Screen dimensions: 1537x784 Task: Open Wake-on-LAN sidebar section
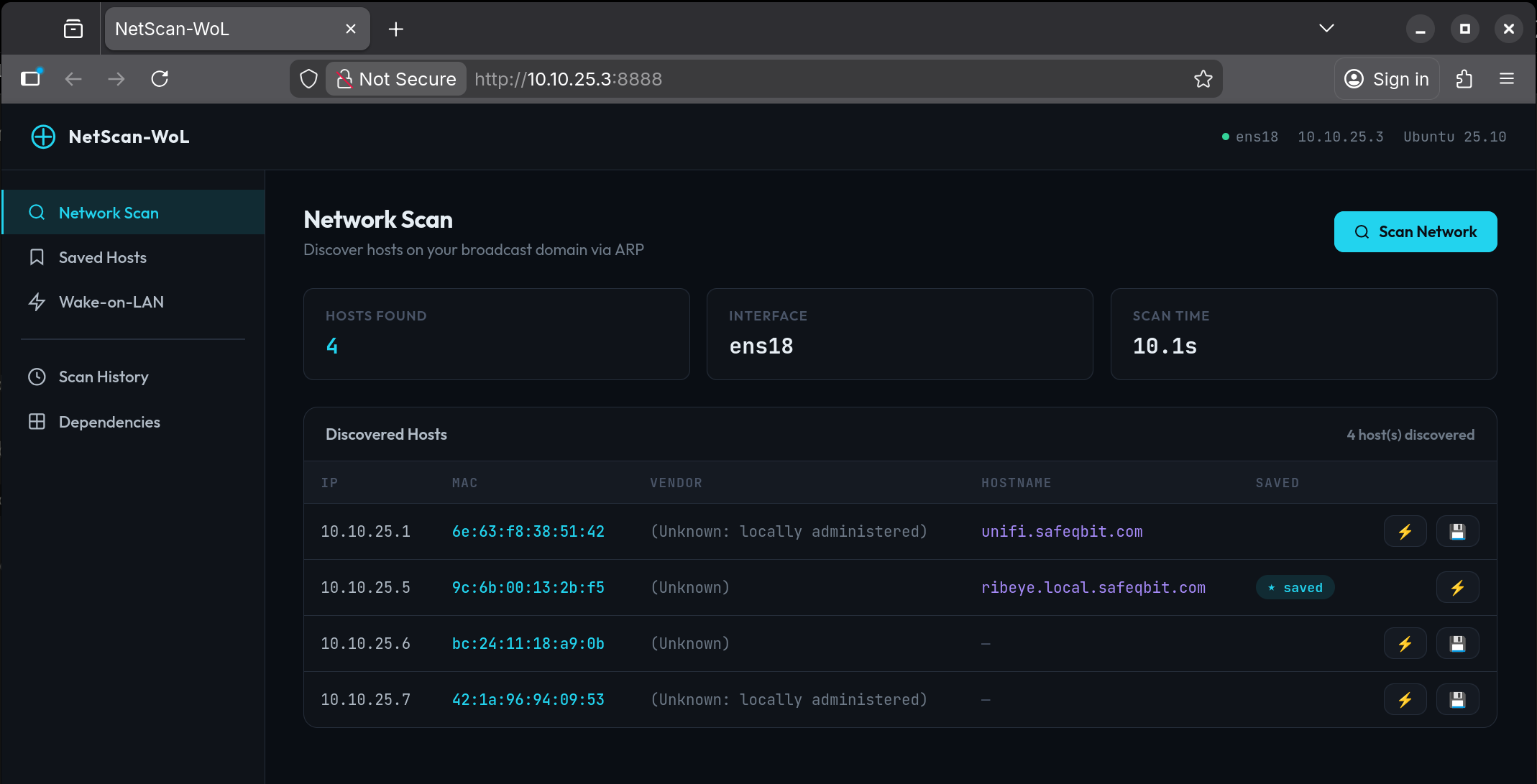pyautogui.click(x=111, y=302)
